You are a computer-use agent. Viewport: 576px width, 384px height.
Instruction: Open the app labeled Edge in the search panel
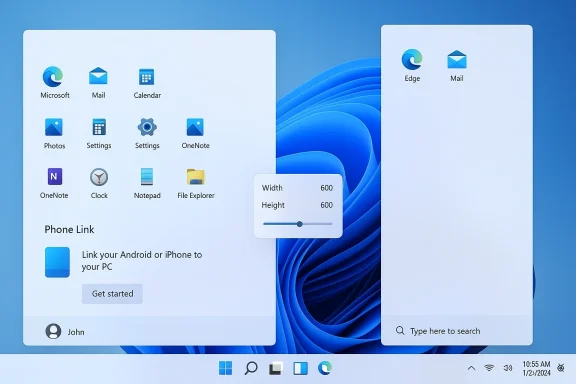412,65
